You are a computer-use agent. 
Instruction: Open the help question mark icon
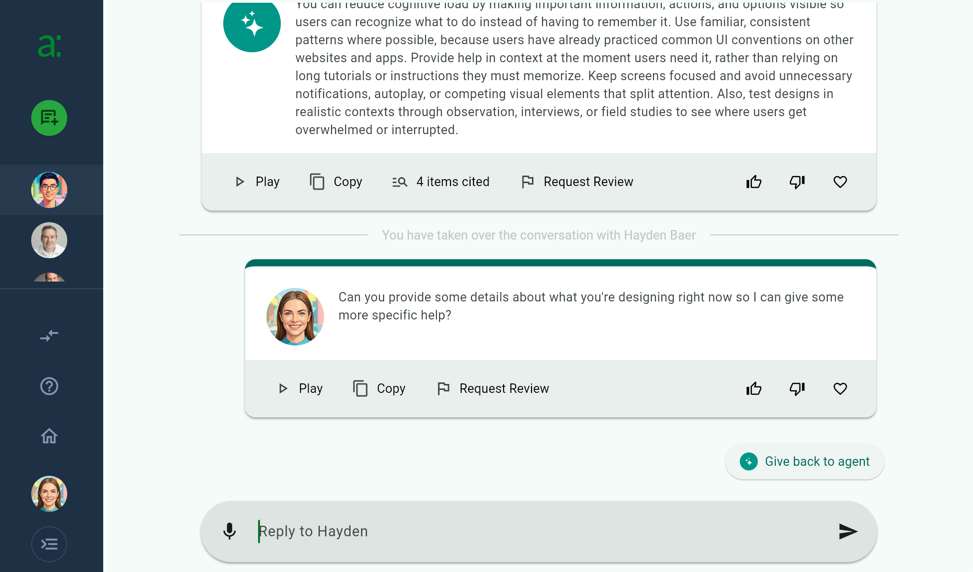tap(49, 387)
